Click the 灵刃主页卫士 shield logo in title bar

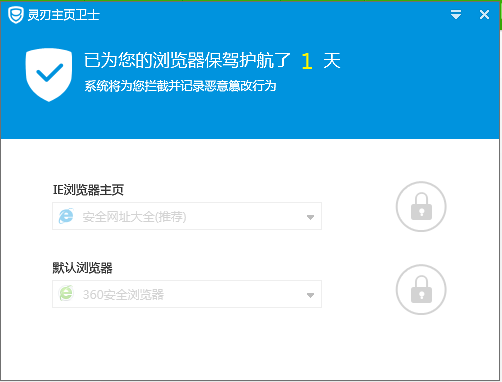[x=16, y=15]
